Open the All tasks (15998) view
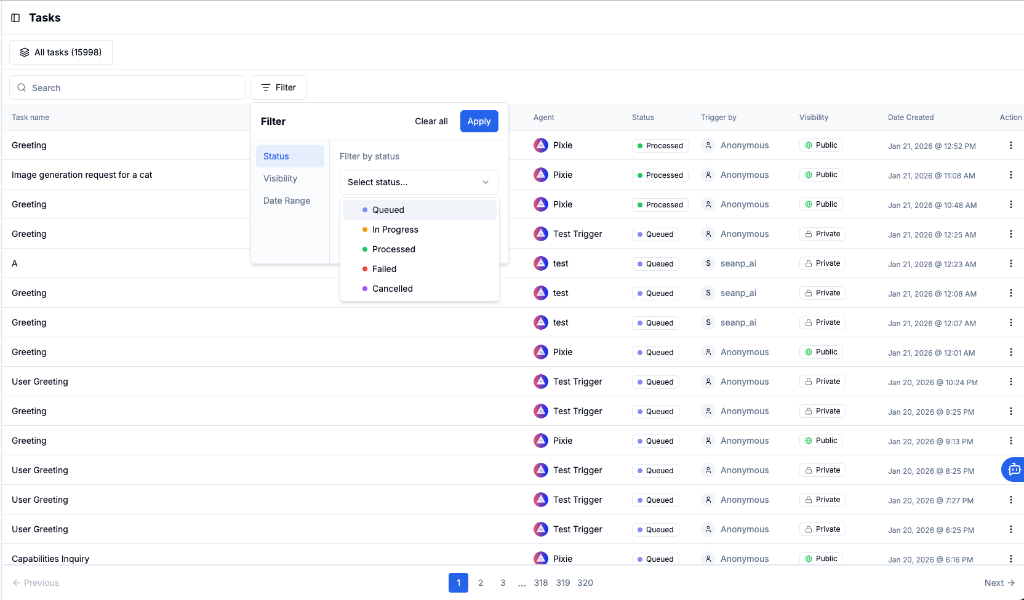 tap(60, 52)
